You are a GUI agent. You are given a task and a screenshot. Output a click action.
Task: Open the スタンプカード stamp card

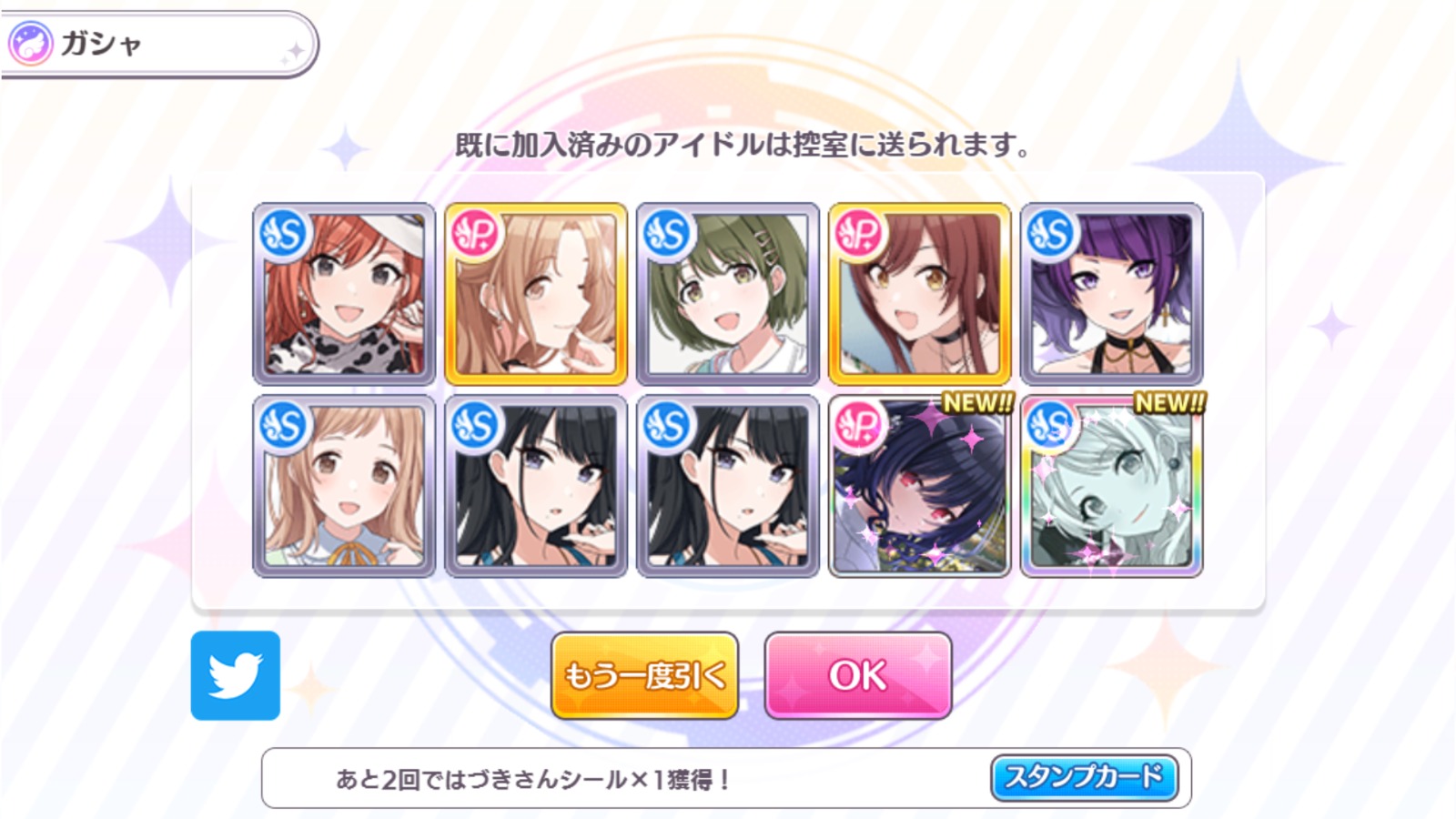(1084, 777)
